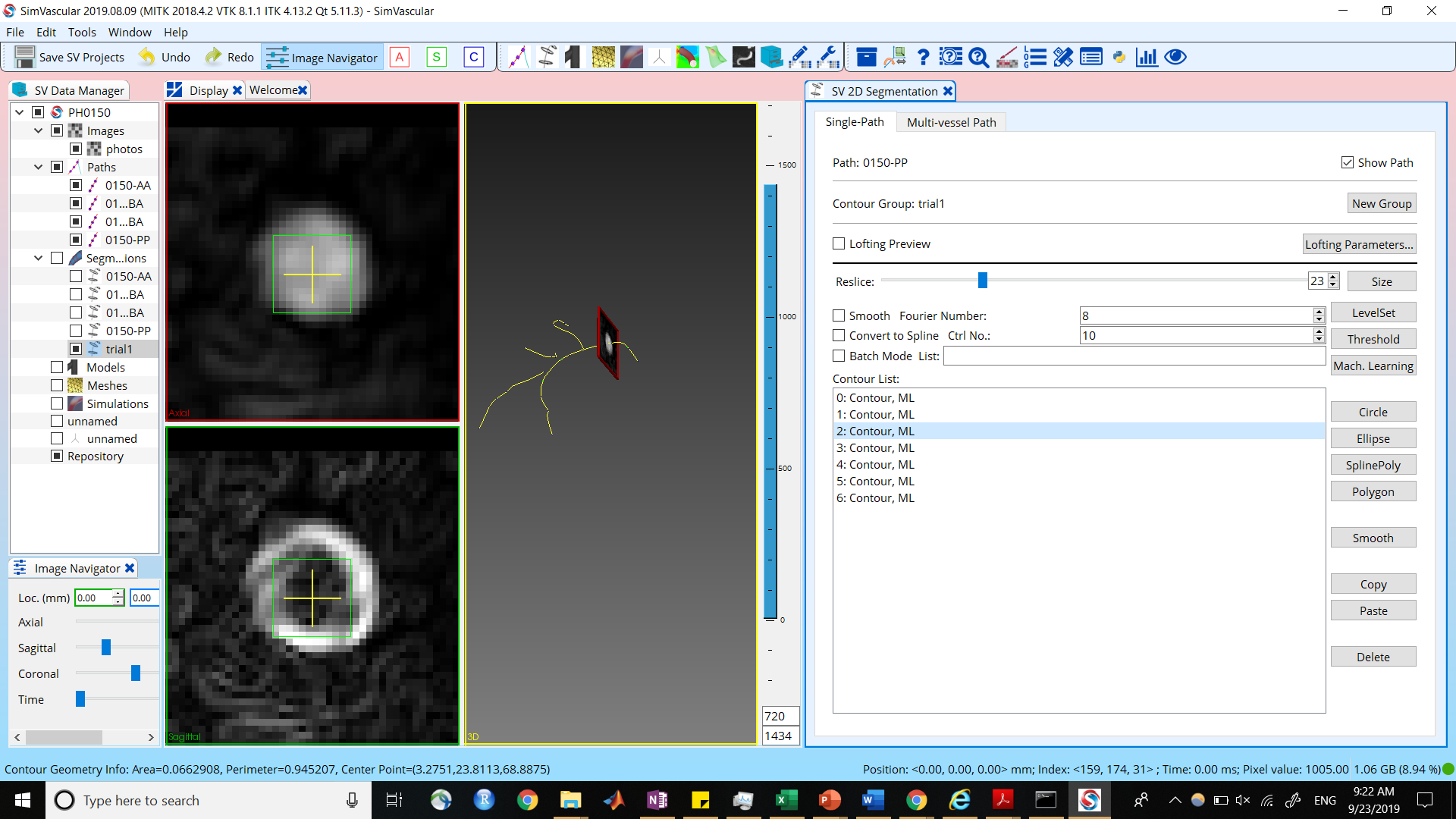Click the magnifier search icon in toolbar
Viewport: 1456px width, 819px height.
click(979, 57)
